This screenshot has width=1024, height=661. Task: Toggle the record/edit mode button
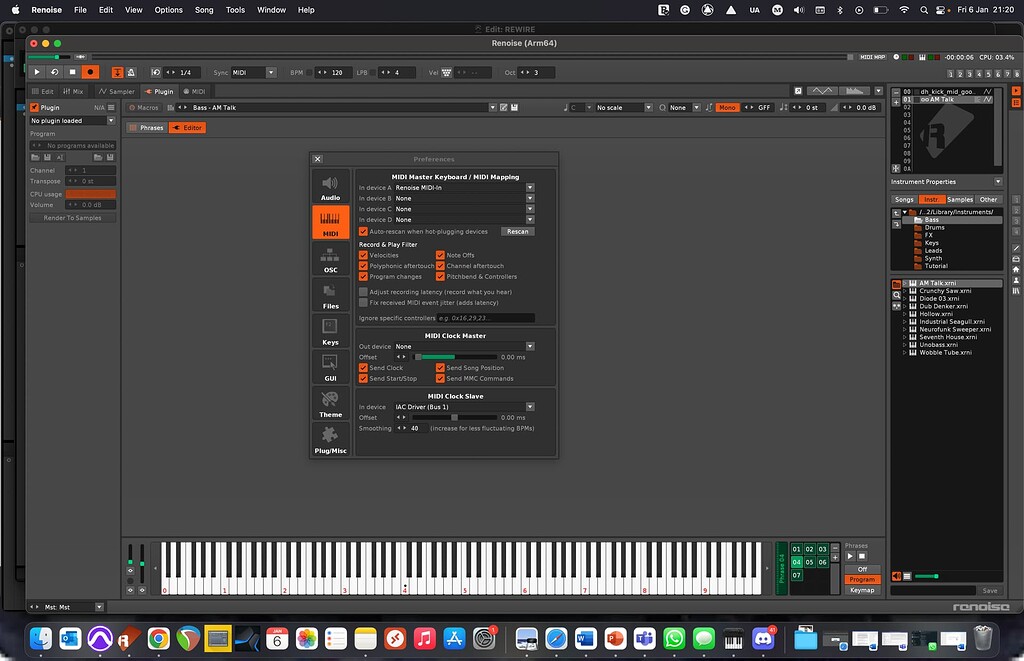point(90,73)
